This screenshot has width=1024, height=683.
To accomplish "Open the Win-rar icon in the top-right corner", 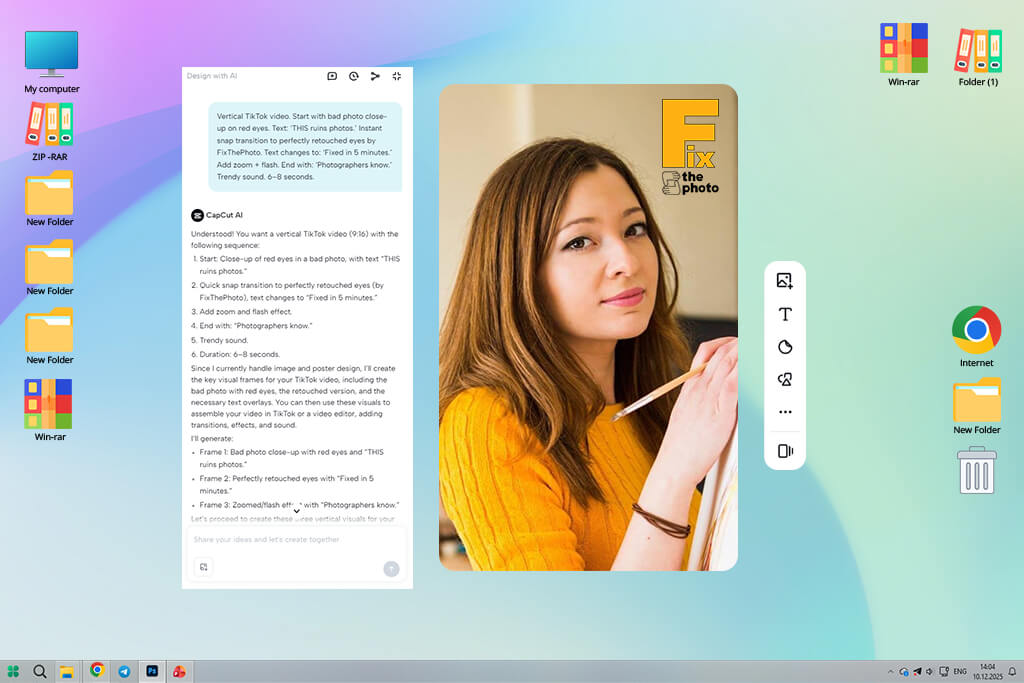I will 904,55.
